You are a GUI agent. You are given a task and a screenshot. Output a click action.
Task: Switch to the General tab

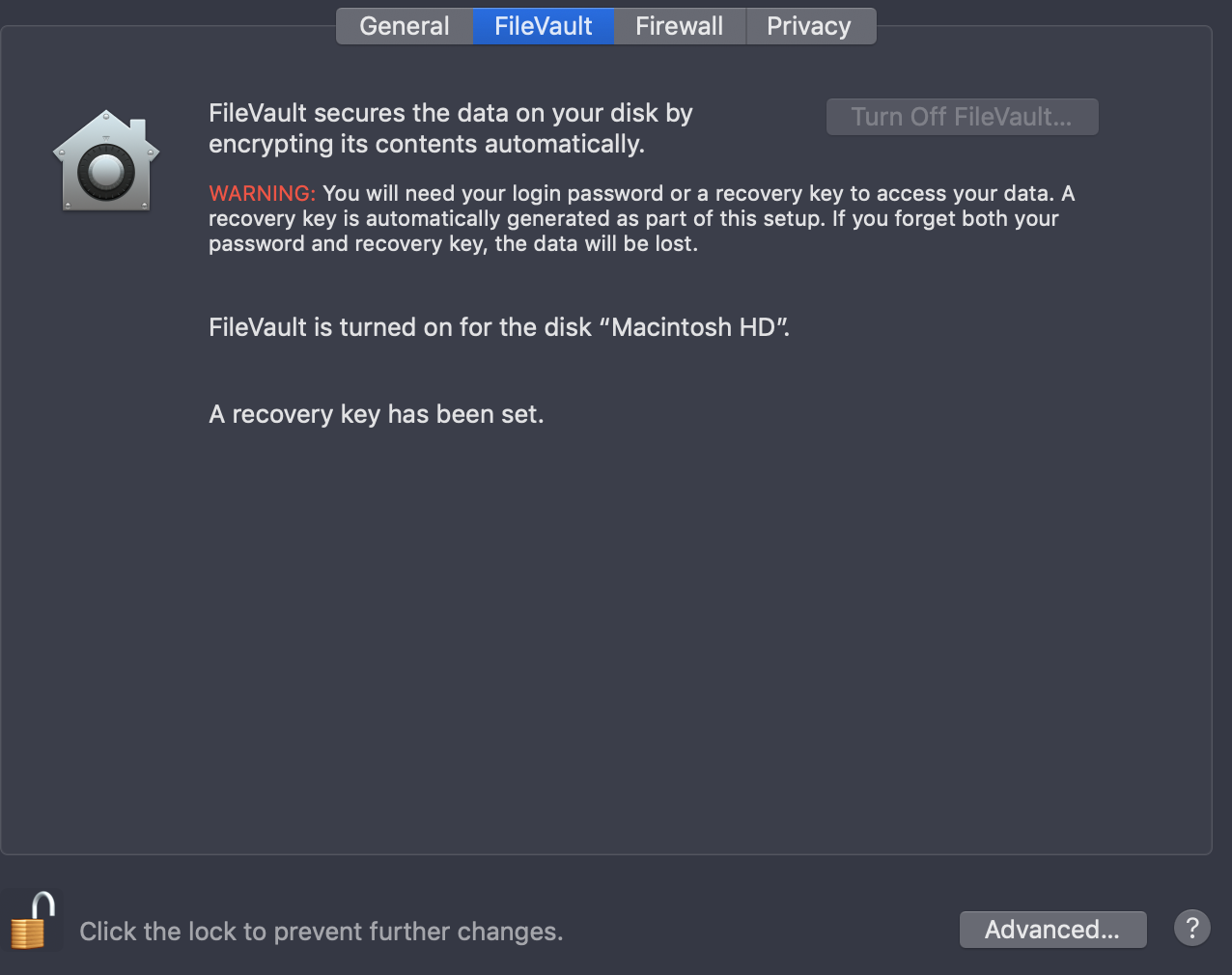click(404, 26)
